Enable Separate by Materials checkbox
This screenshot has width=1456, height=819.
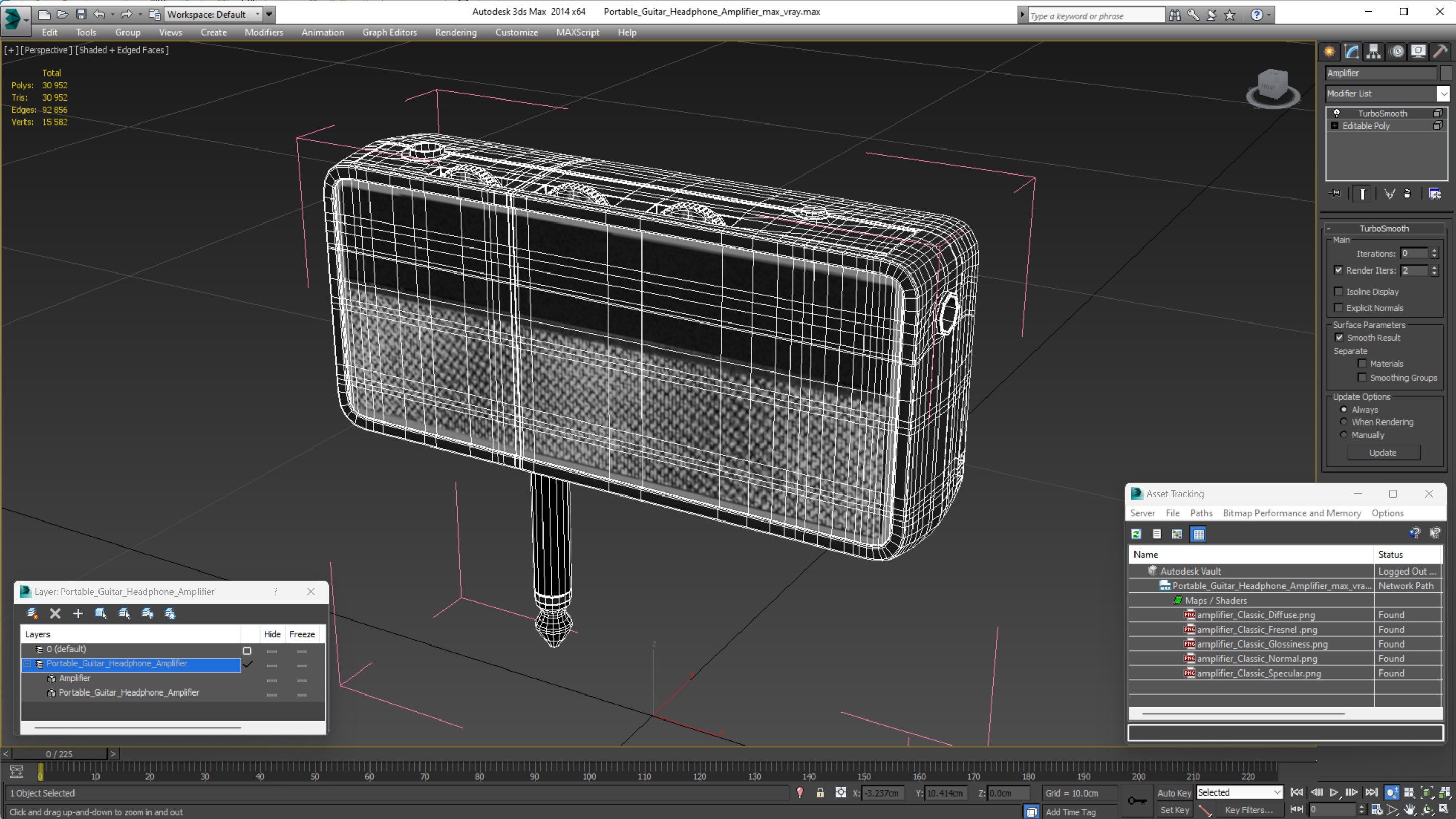click(x=1362, y=363)
